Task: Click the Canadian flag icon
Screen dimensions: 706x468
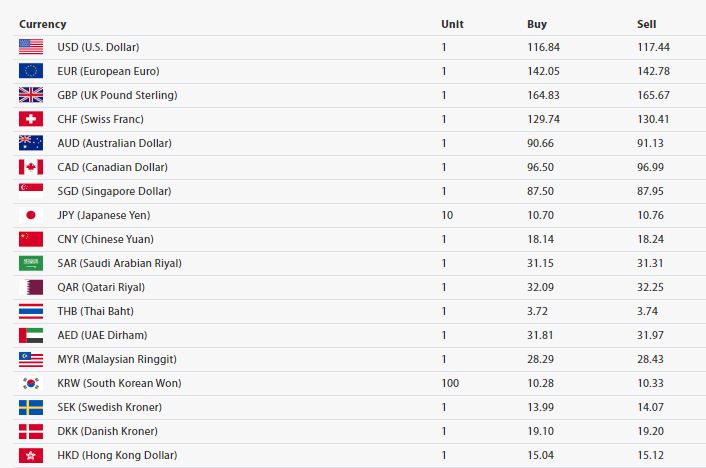Action: click(31, 167)
